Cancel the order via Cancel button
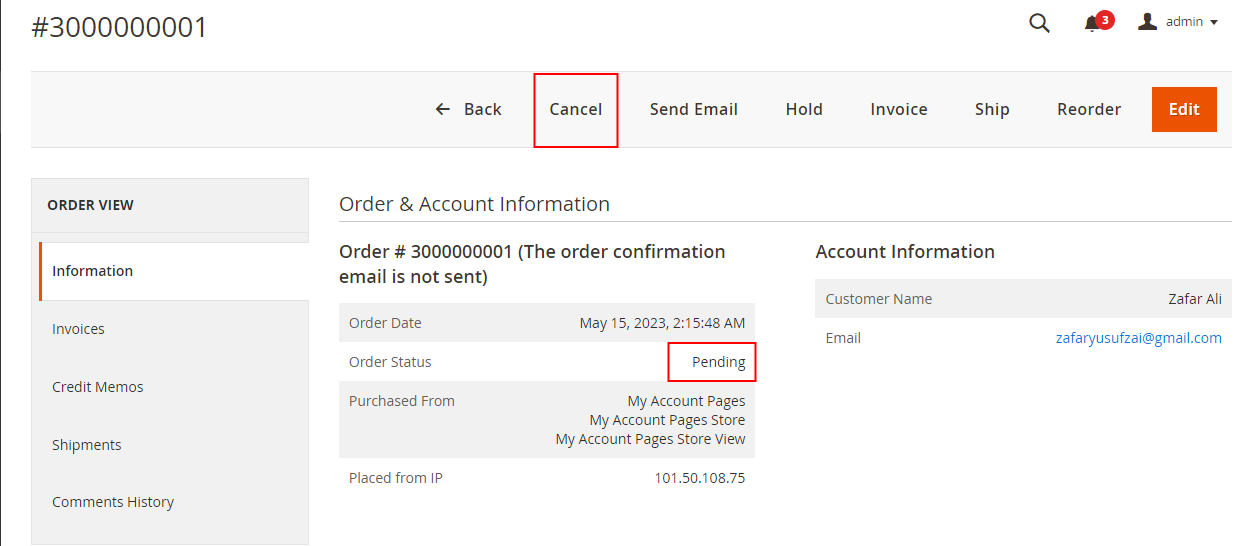 (x=576, y=110)
